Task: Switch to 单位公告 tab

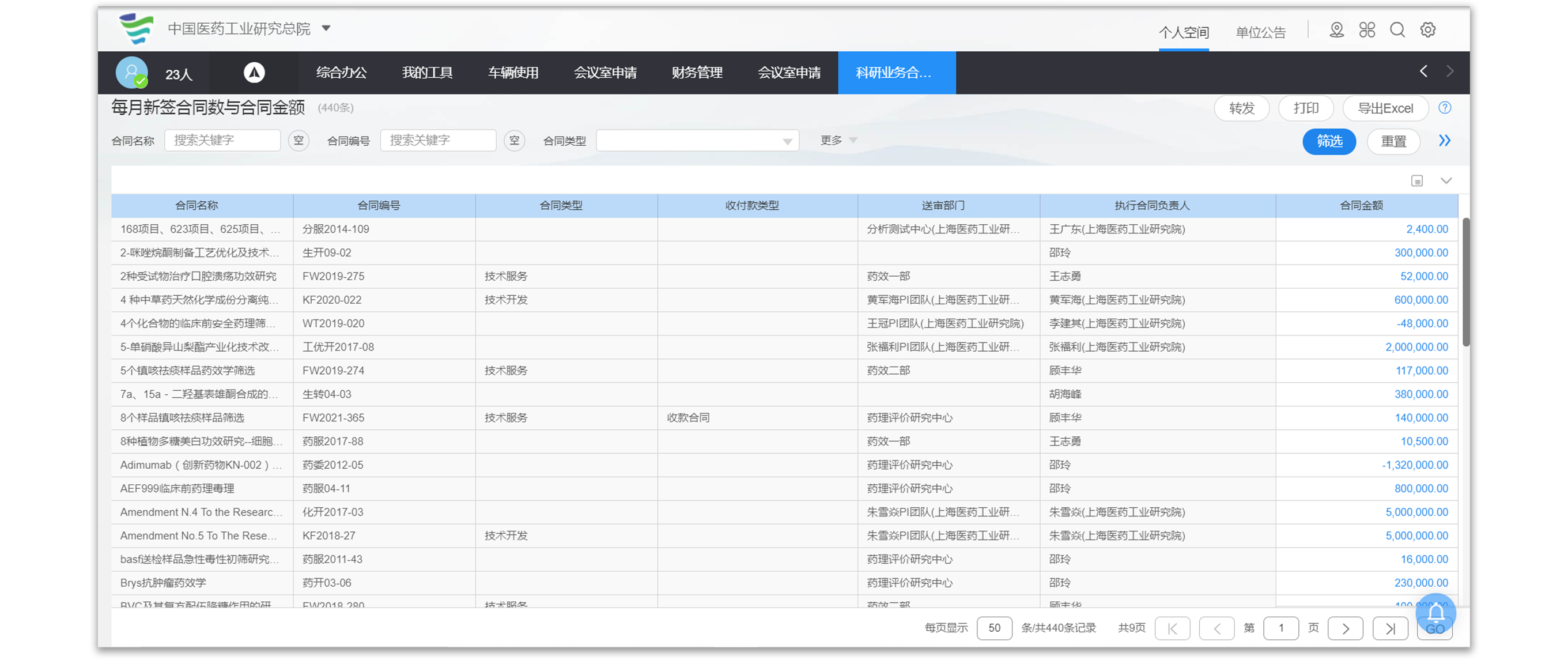Action: tap(1260, 32)
